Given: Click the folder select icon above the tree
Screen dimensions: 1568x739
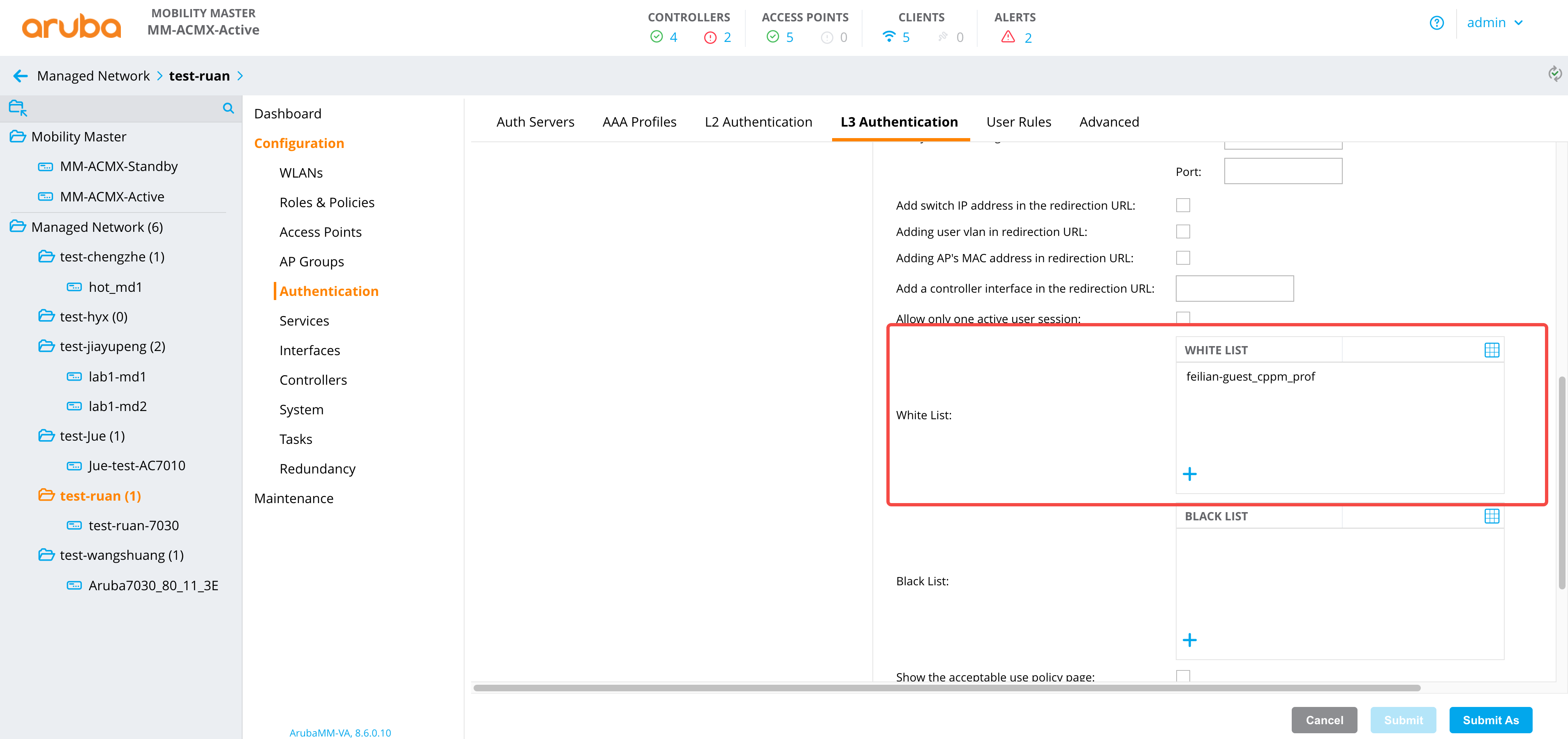Looking at the screenshot, I should [18, 109].
